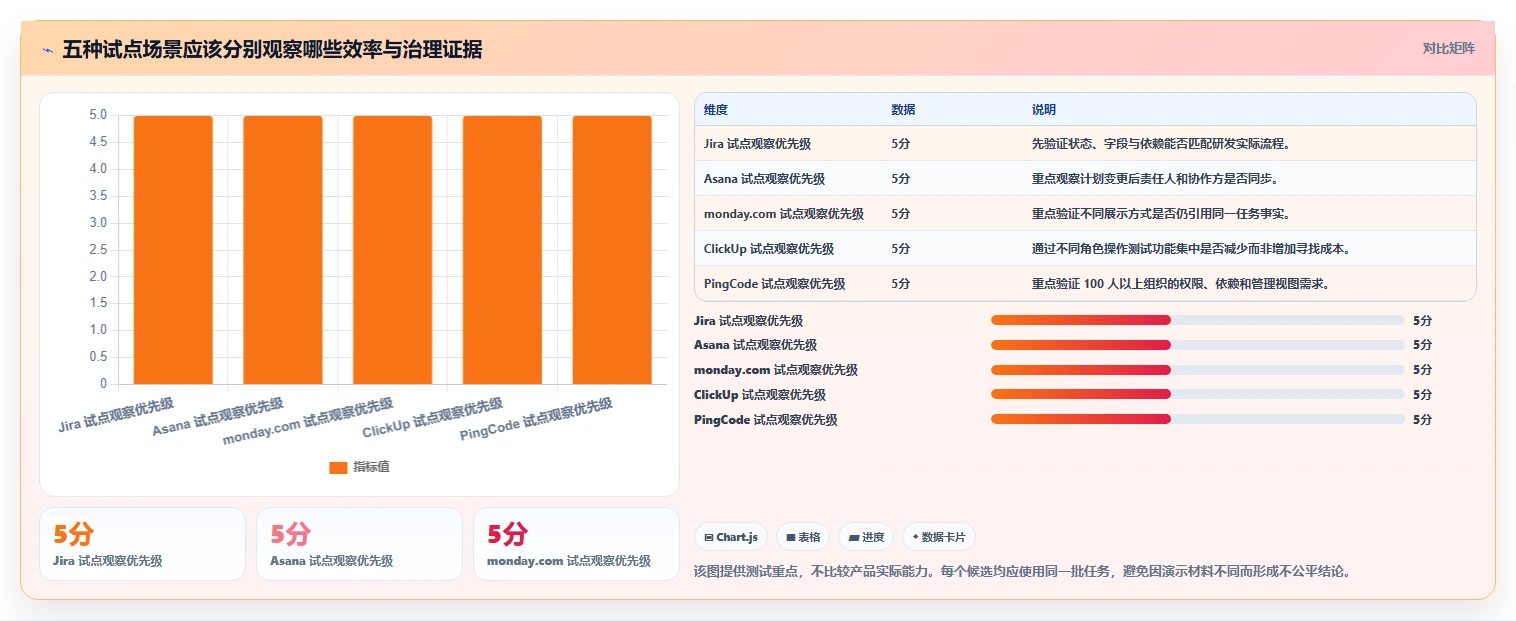Click the ClickUp 试点观察优先级 progress bar
The width and height of the screenshot is (1516, 621).
point(1197,395)
